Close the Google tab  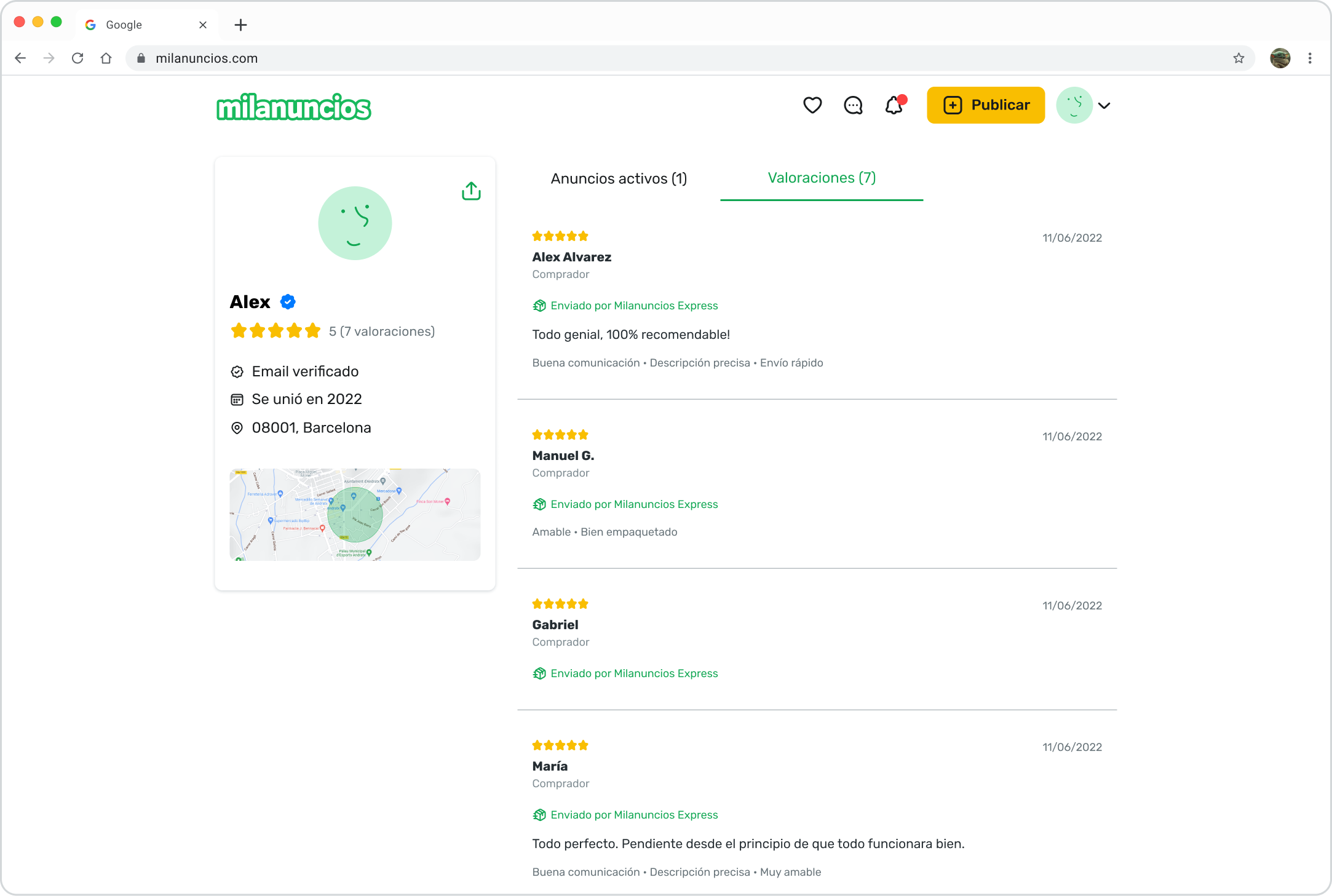(x=203, y=25)
